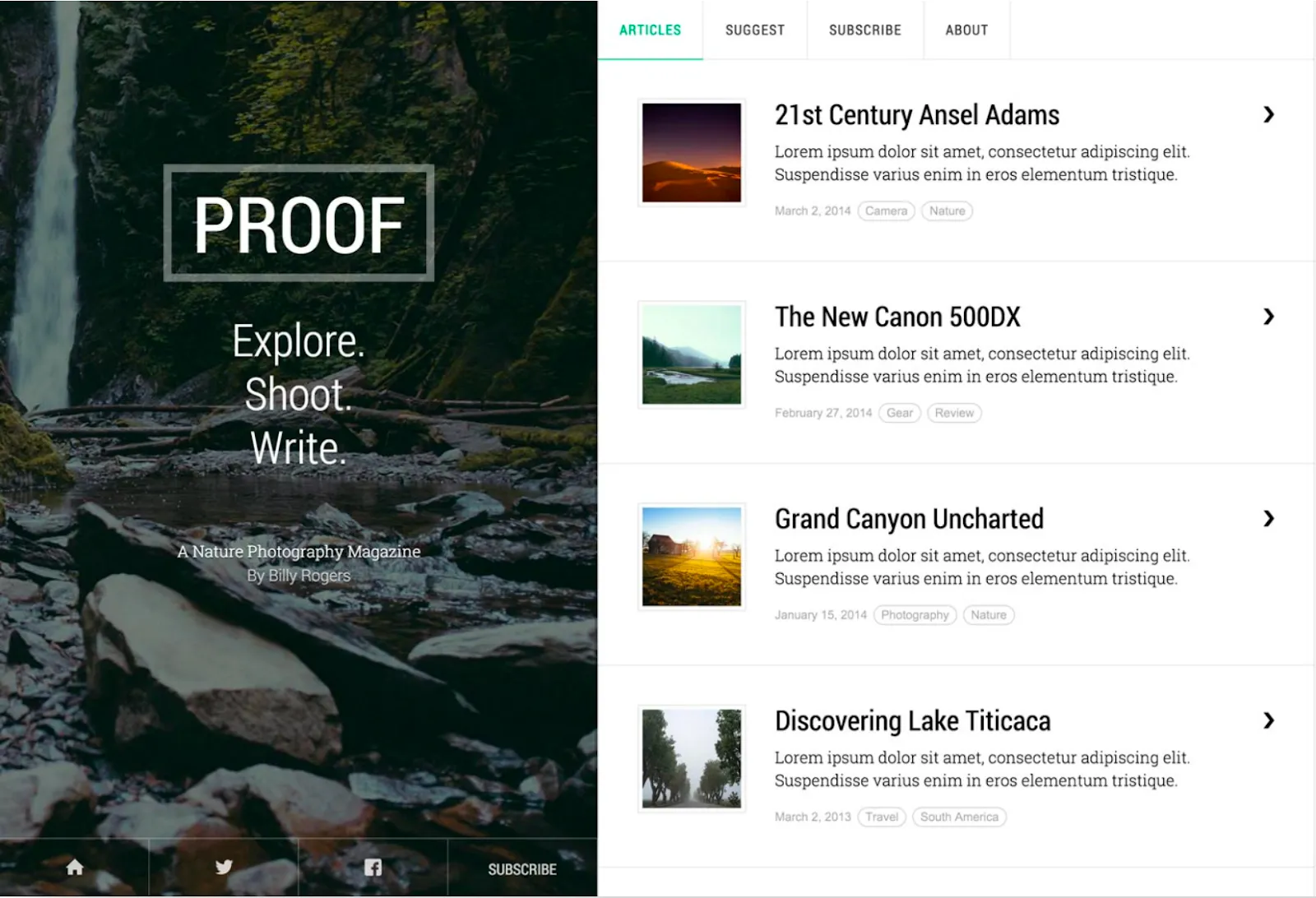Open the desert sunset article thumbnail
The width and height of the screenshot is (1316, 898).
click(x=692, y=152)
